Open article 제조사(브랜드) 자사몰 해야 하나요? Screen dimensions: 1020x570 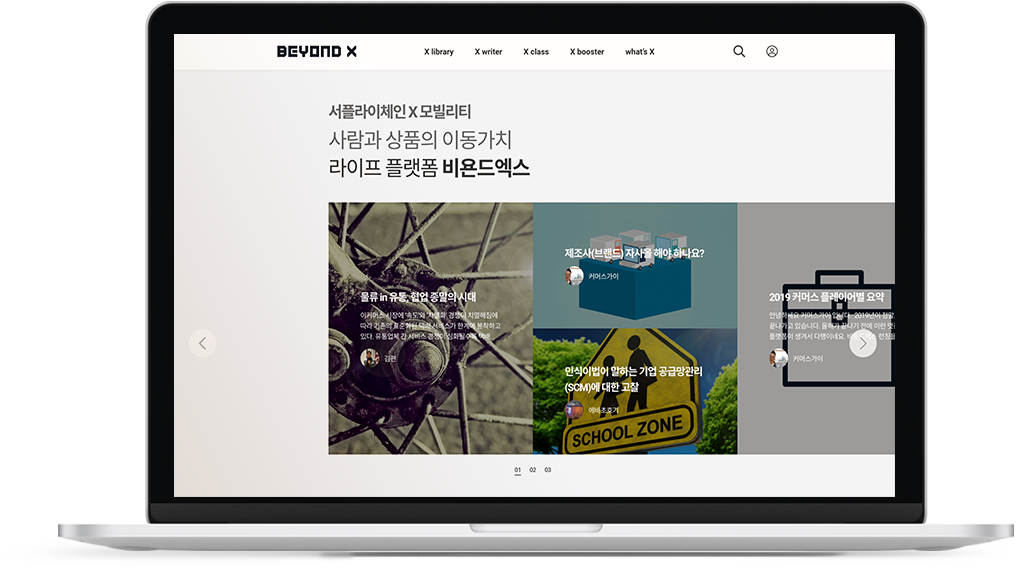[x=634, y=253]
